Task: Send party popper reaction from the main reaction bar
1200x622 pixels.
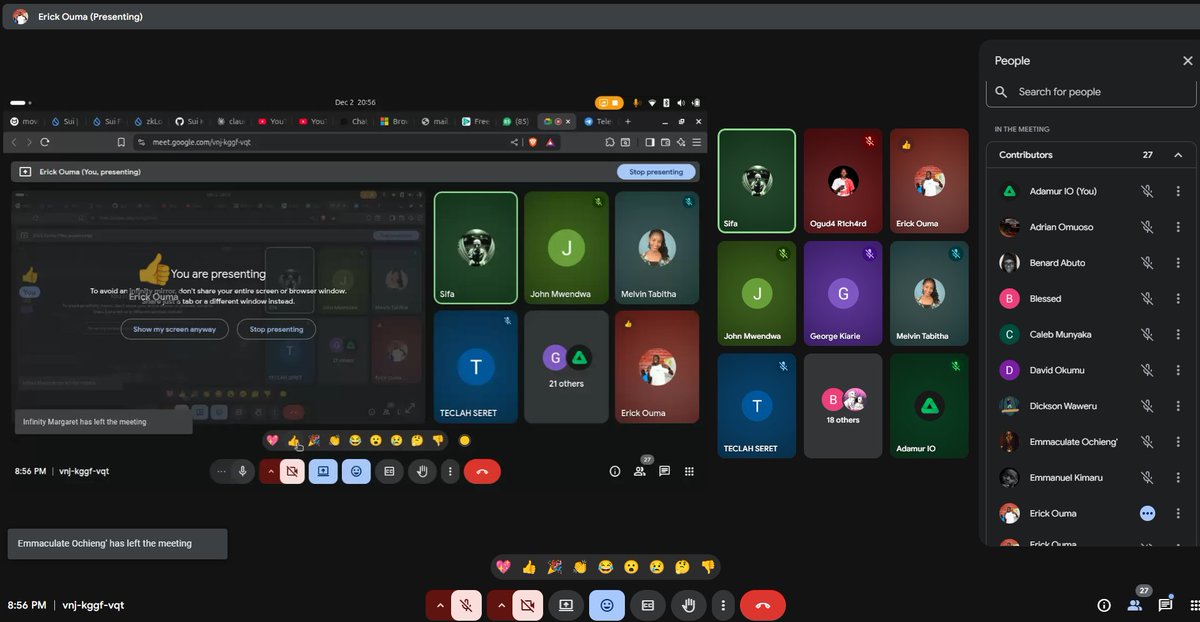Action: tap(555, 567)
